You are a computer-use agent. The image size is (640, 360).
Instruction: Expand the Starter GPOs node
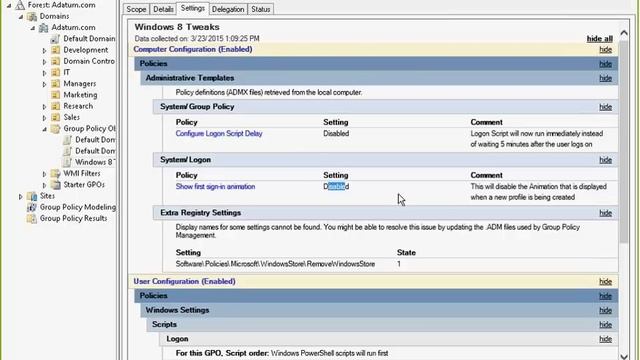(x=44, y=185)
